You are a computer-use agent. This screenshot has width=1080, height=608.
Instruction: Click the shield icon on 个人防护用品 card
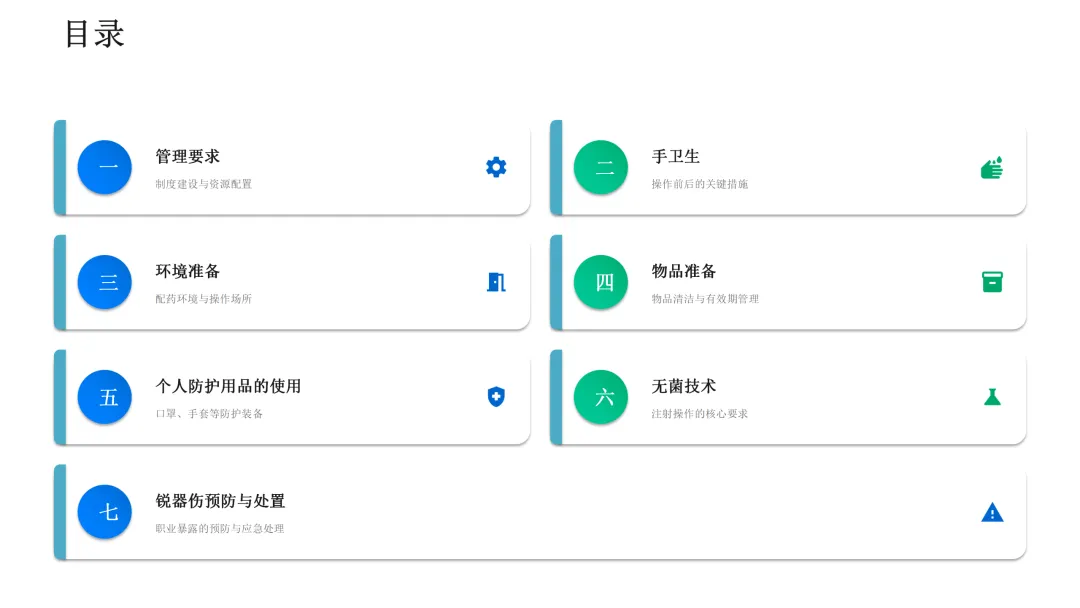(x=496, y=397)
